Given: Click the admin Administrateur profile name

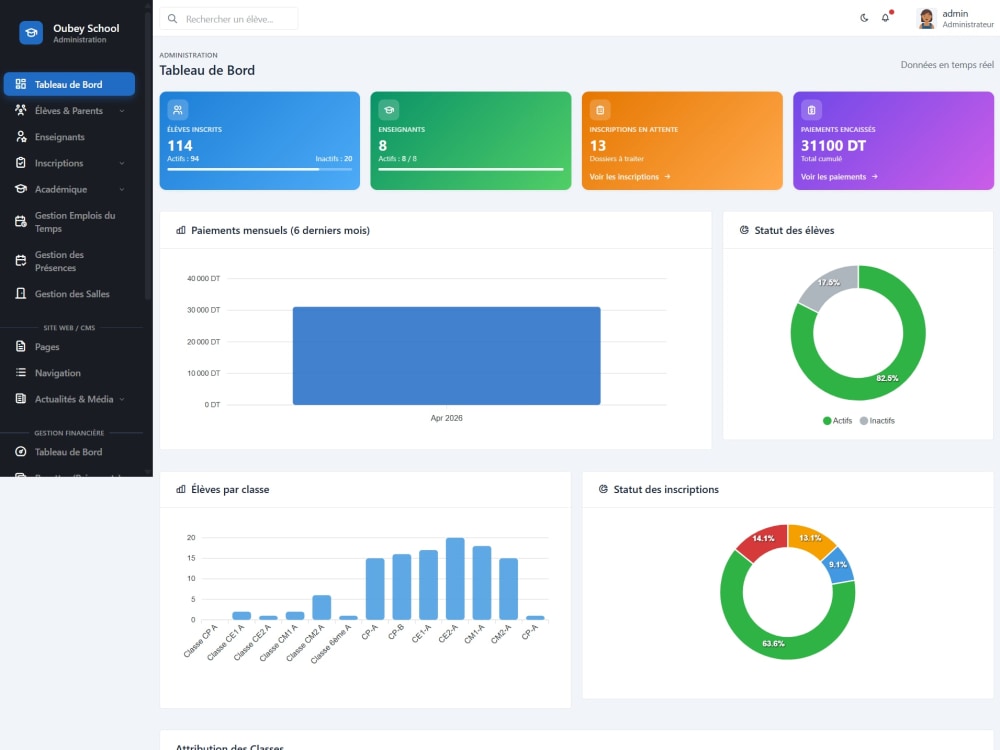Looking at the screenshot, I should pyautogui.click(x=967, y=18).
